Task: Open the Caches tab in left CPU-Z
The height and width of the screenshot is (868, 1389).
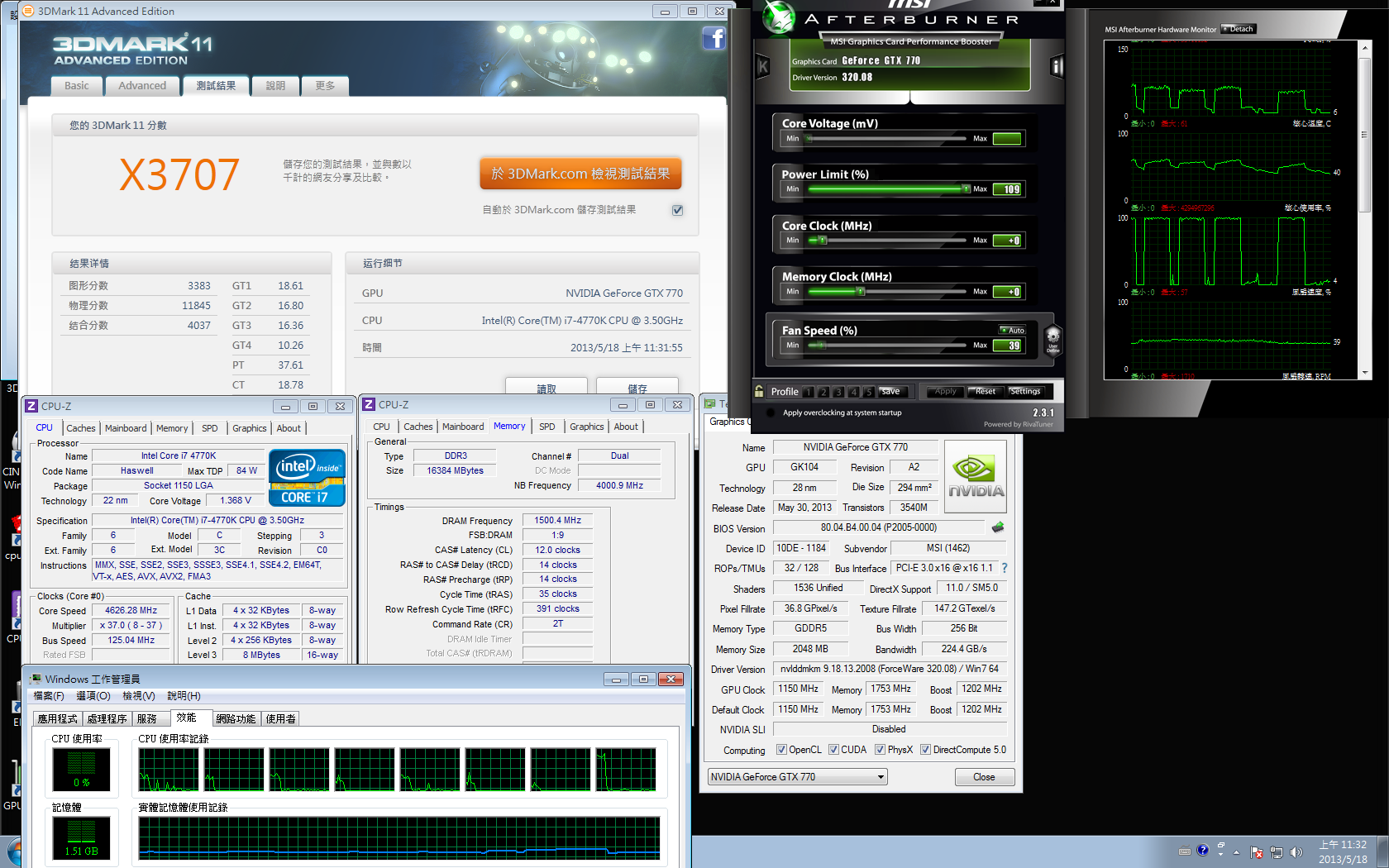Action: (81, 428)
